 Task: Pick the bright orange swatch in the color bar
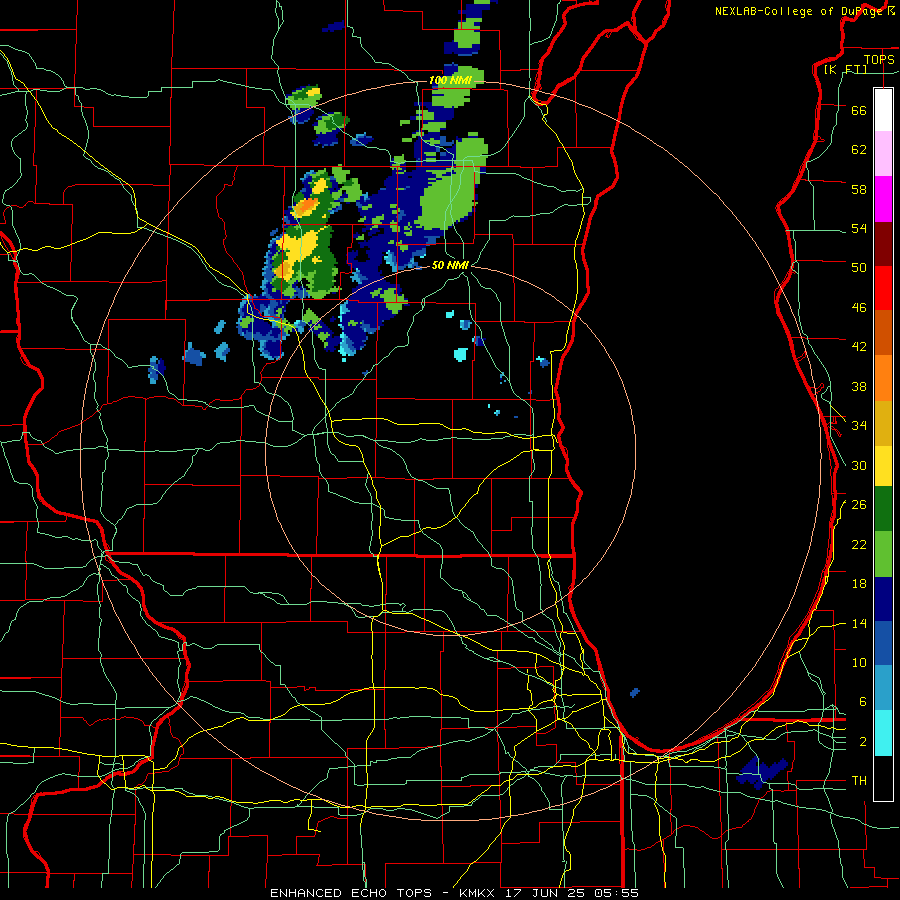tap(883, 378)
